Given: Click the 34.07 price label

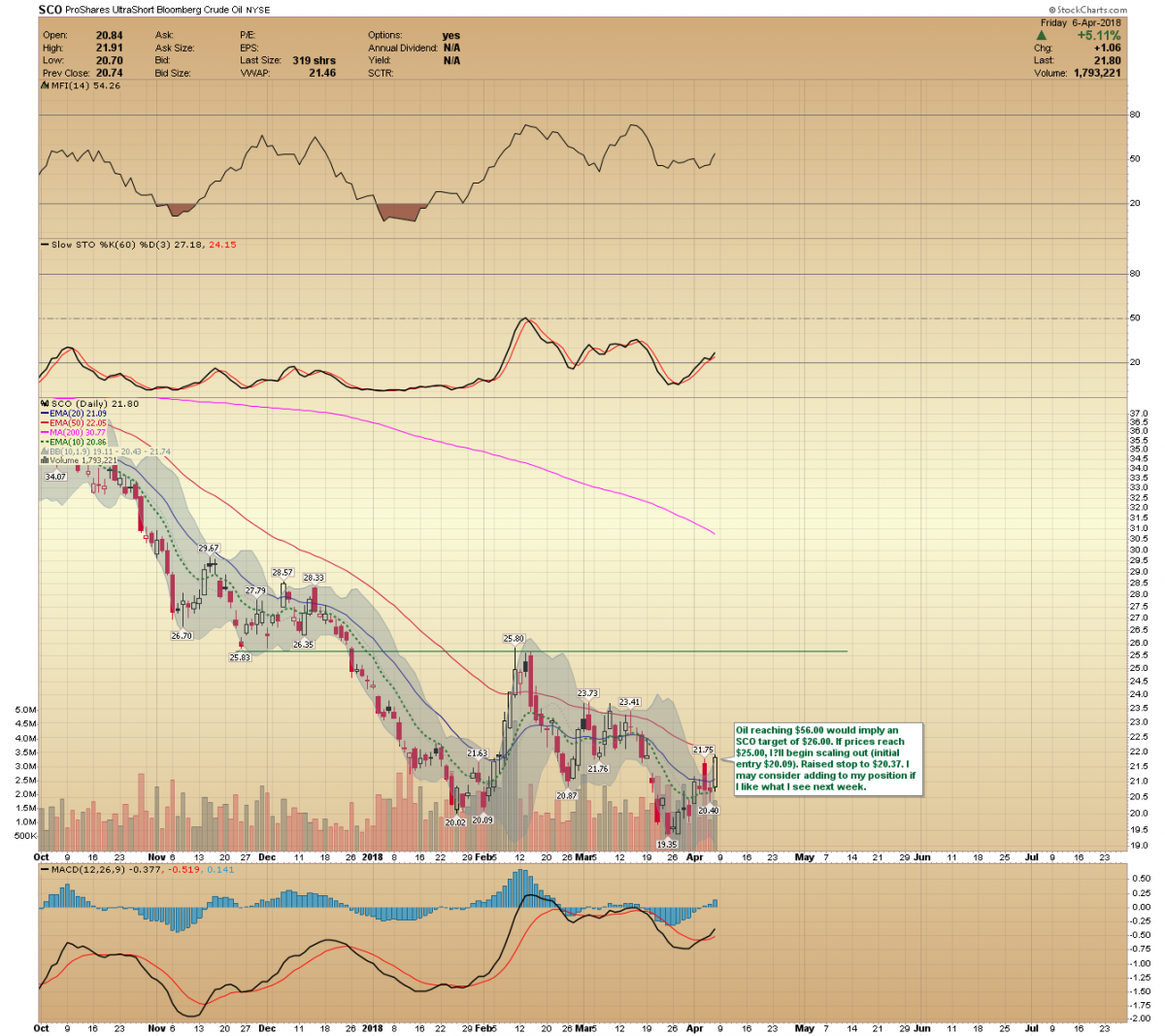Looking at the screenshot, I should (x=55, y=477).
